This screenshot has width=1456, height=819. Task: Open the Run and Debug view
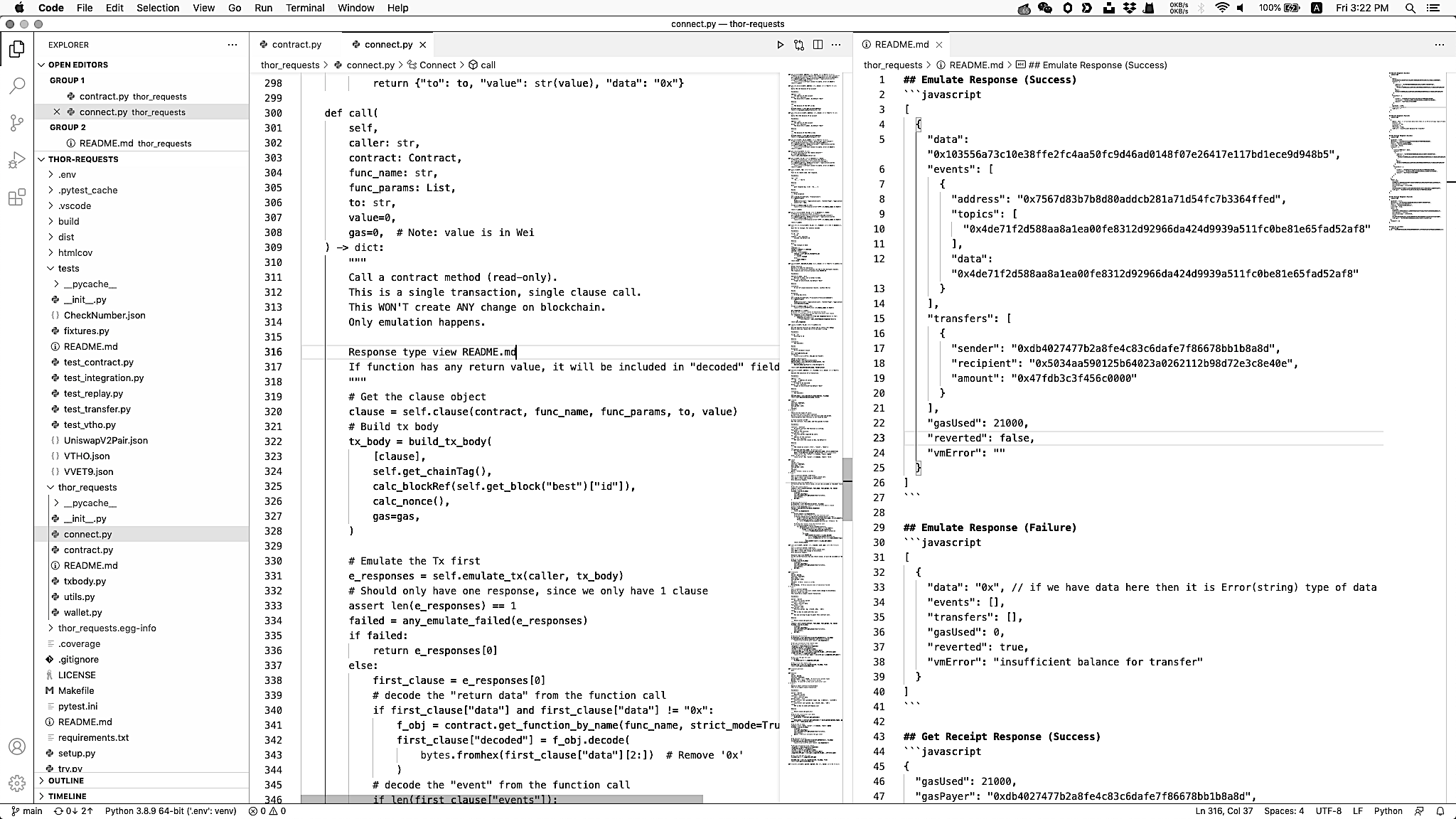point(17,160)
